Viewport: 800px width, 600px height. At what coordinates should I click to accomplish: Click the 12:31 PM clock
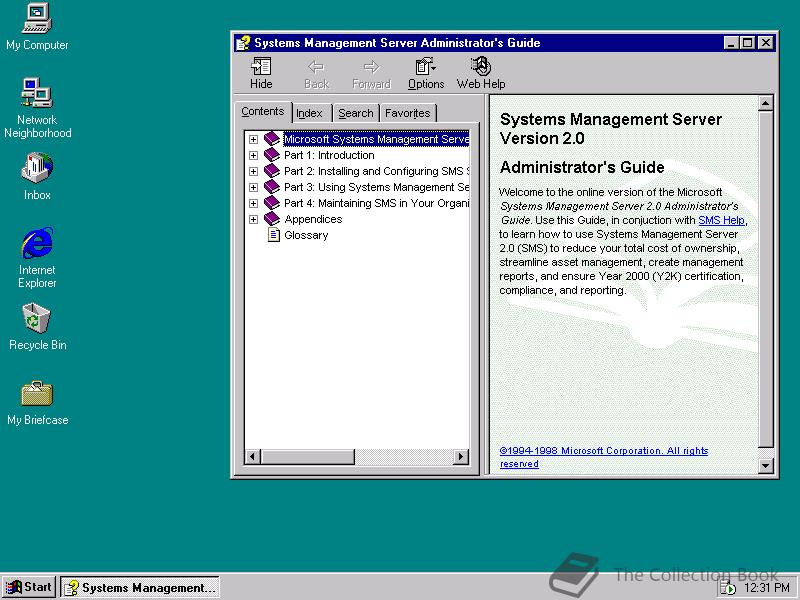point(767,588)
